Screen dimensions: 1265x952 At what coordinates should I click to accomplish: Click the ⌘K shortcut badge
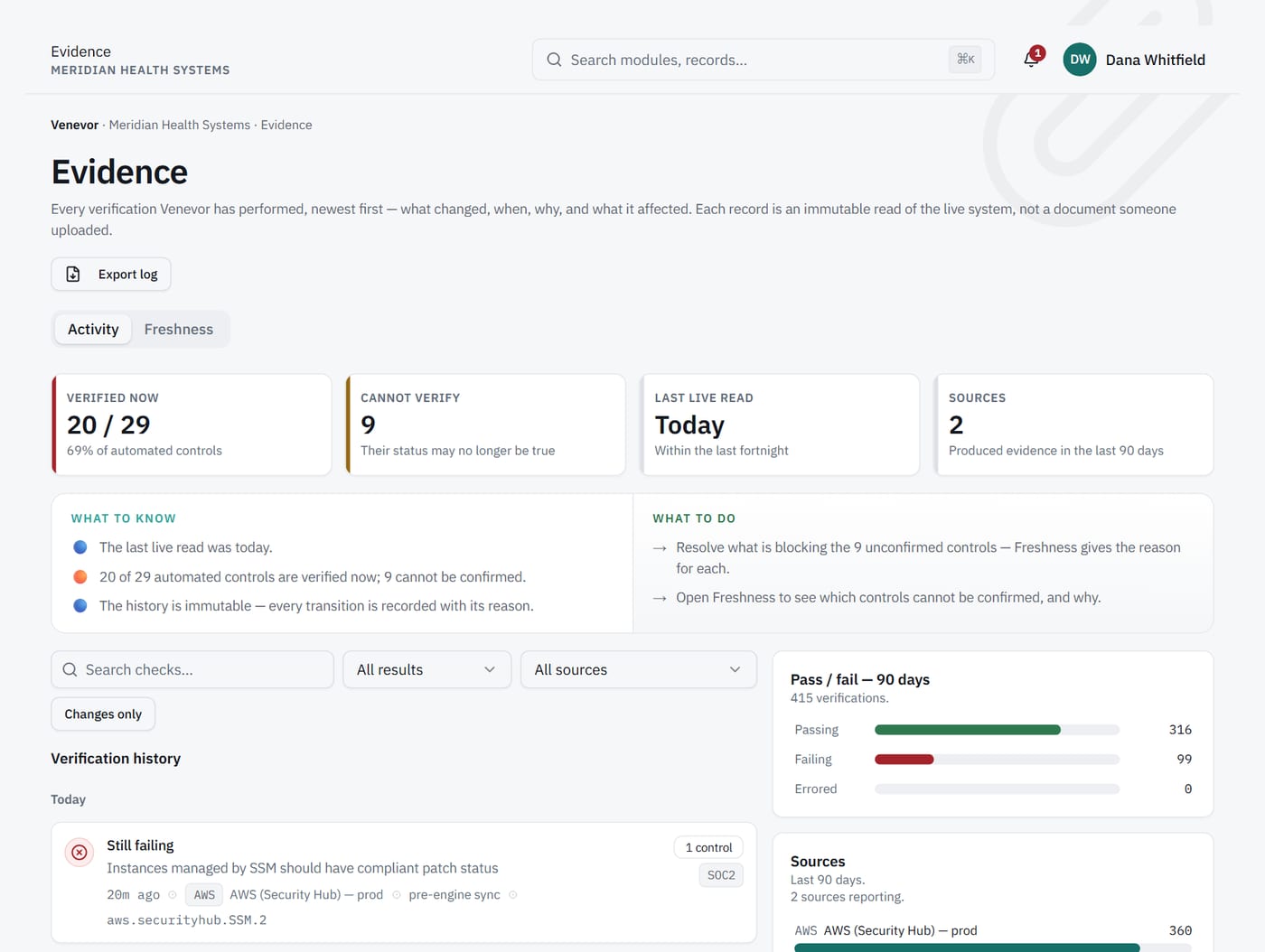tap(966, 60)
